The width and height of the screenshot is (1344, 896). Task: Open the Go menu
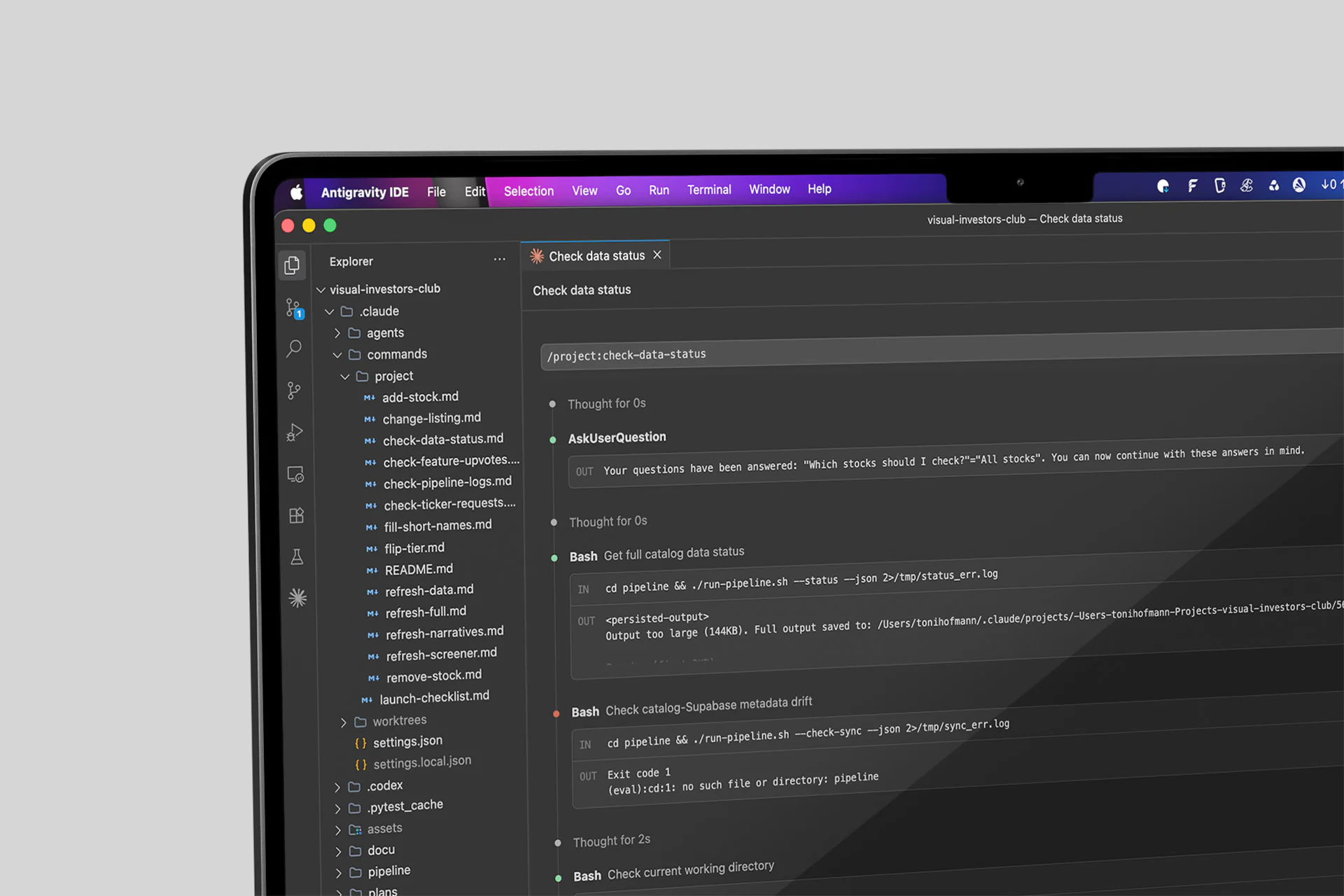[623, 190]
